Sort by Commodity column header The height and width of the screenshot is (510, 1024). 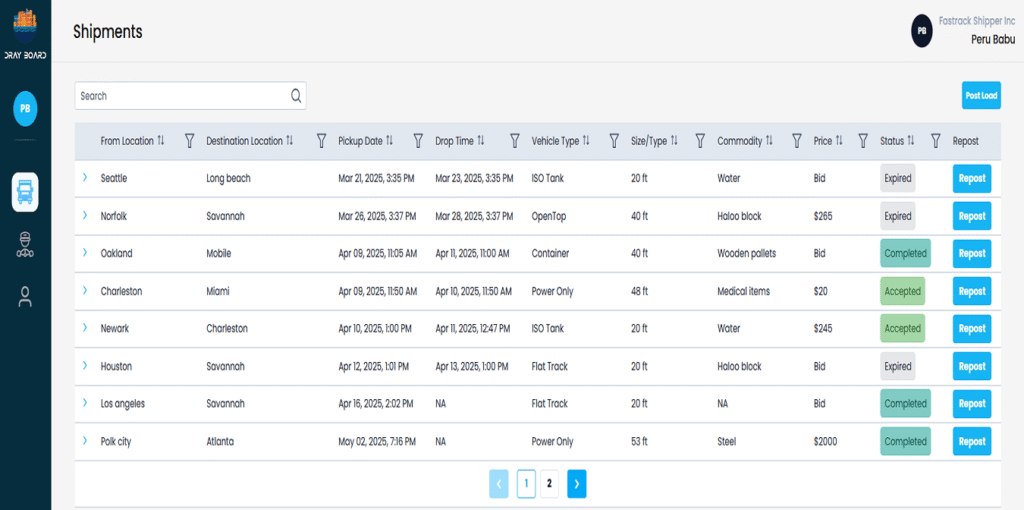[769, 141]
